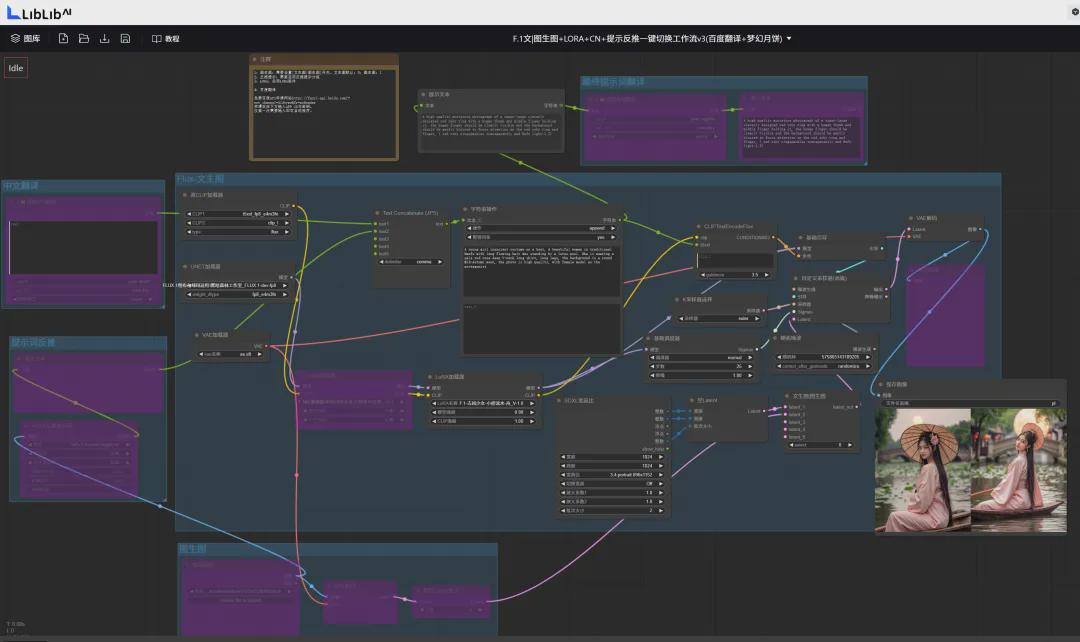This screenshot has height=642, width=1080.
Task: Open the weight_dtype combo in UNET加载器
Action: (x=240, y=294)
